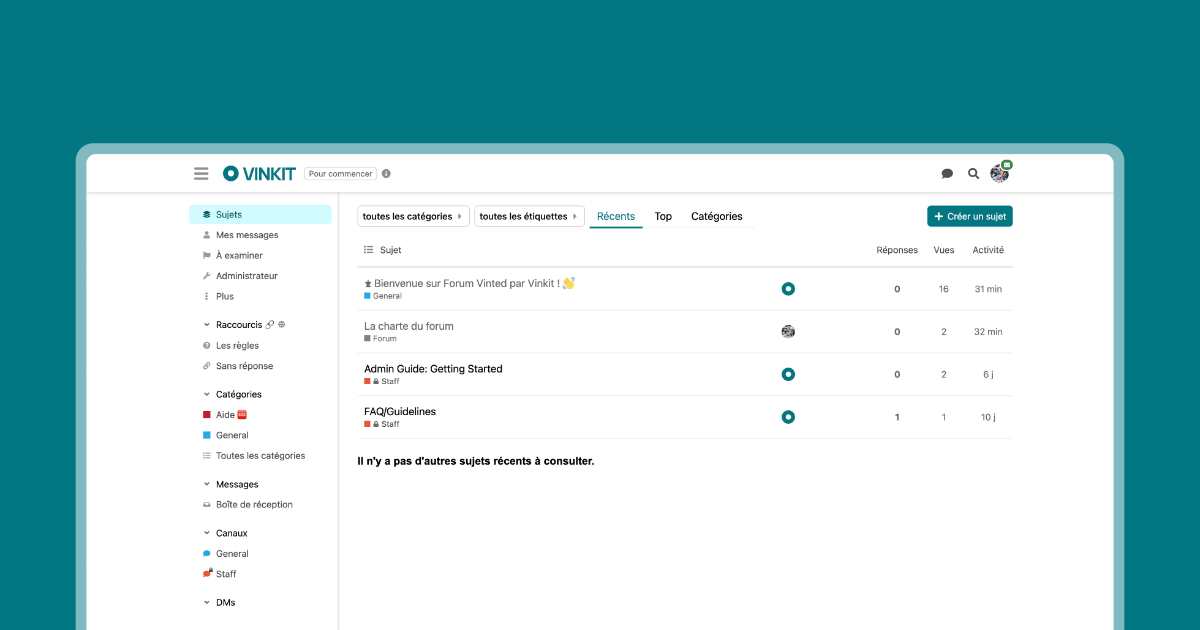Sort by the 'Vues' column header
This screenshot has height=630, width=1200.
[943, 250]
